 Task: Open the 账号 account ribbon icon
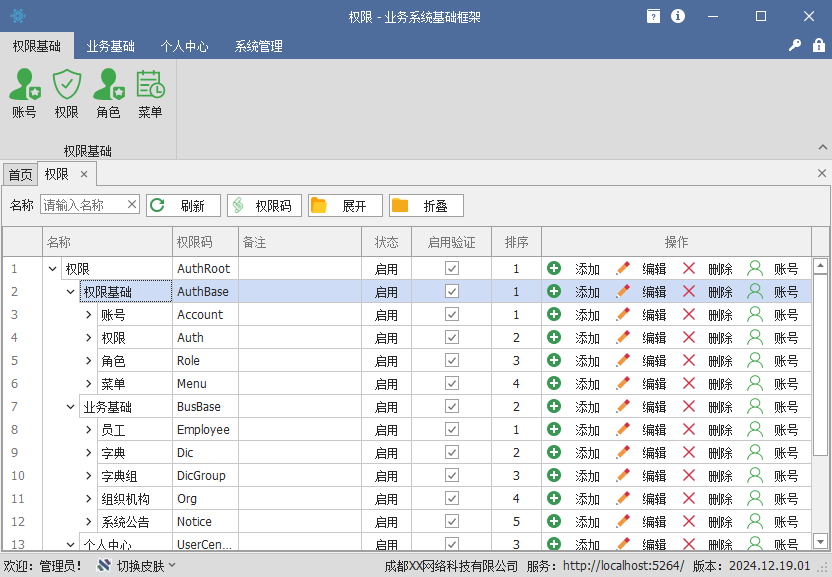click(x=24, y=94)
